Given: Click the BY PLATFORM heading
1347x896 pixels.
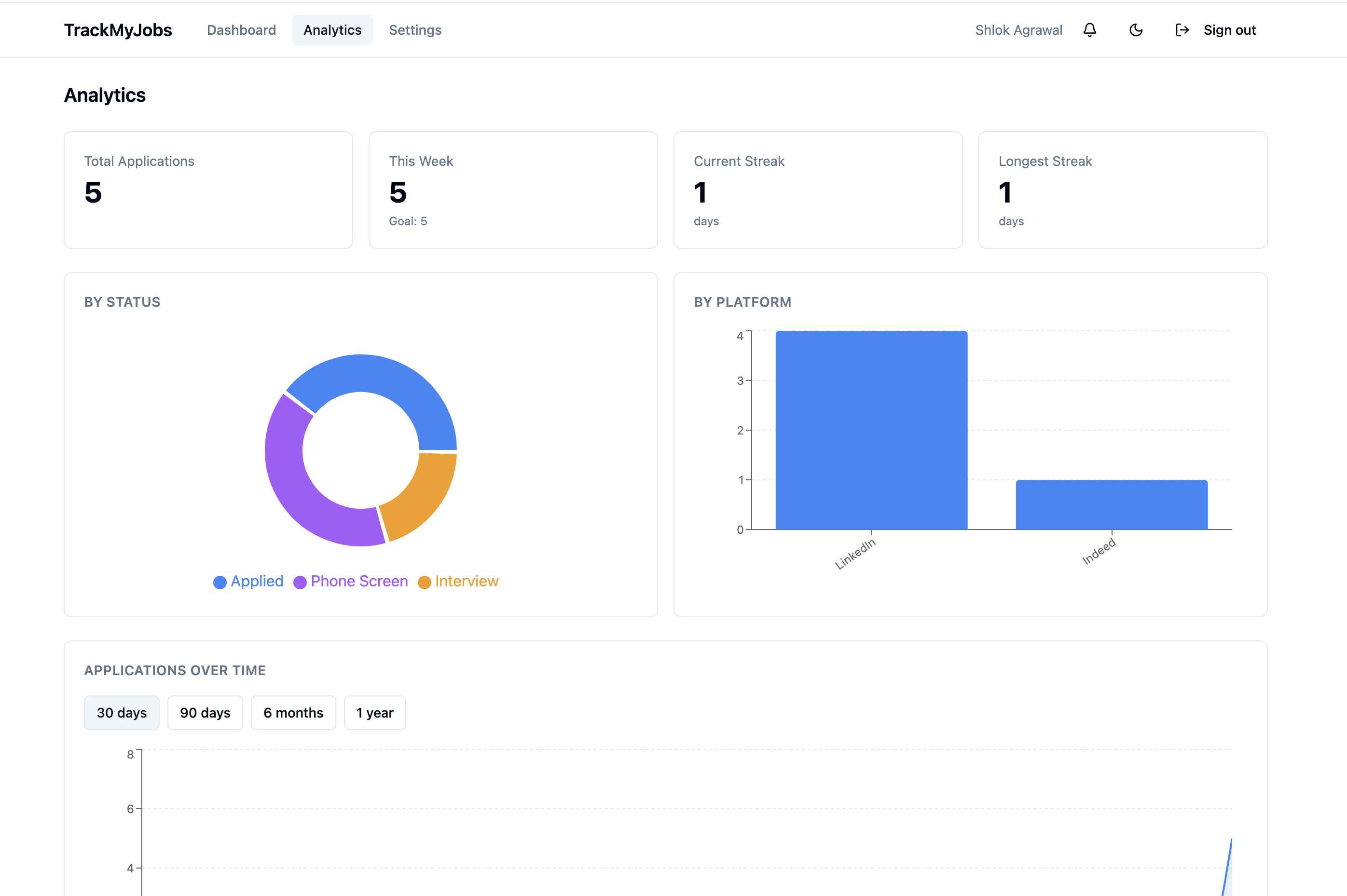Looking at the screenshot, I should 742,302.
